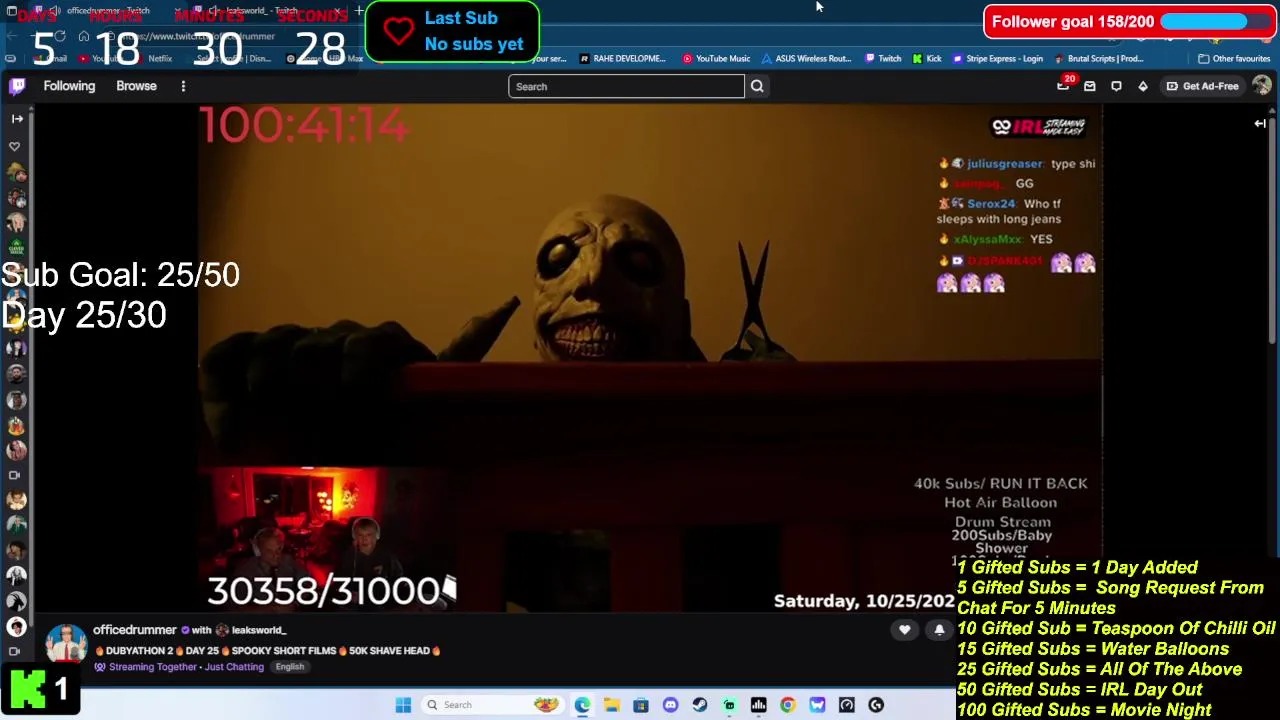1280x720 pixels.
Task: Click the officedrummer profile picture
Action: pos(66,644)
